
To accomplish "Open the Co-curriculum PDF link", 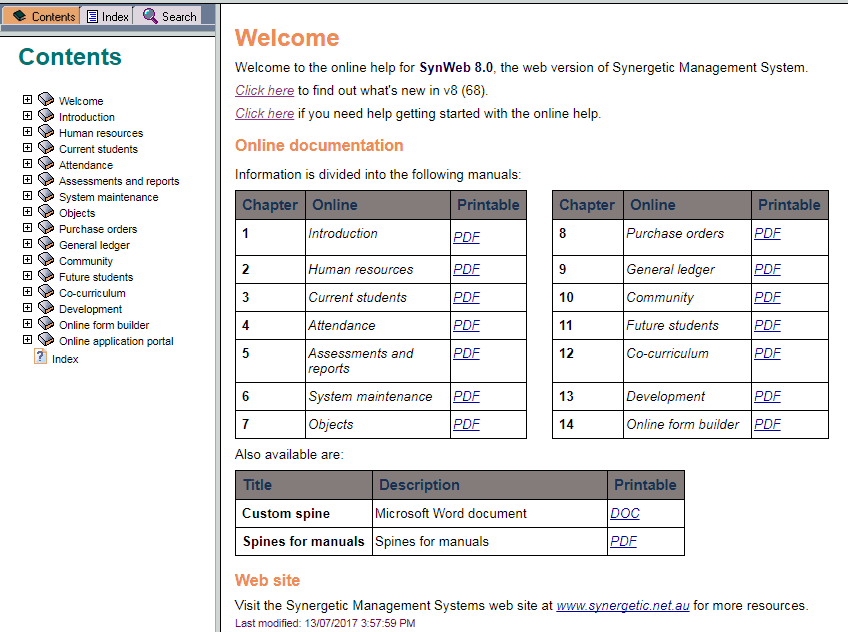I will pyautogui.click(x=768, y=353).
